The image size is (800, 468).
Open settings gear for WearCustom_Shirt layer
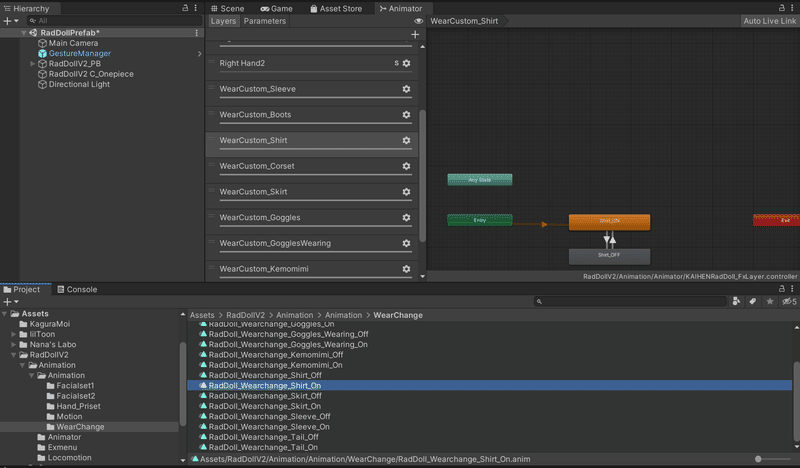tap(406, 140)
